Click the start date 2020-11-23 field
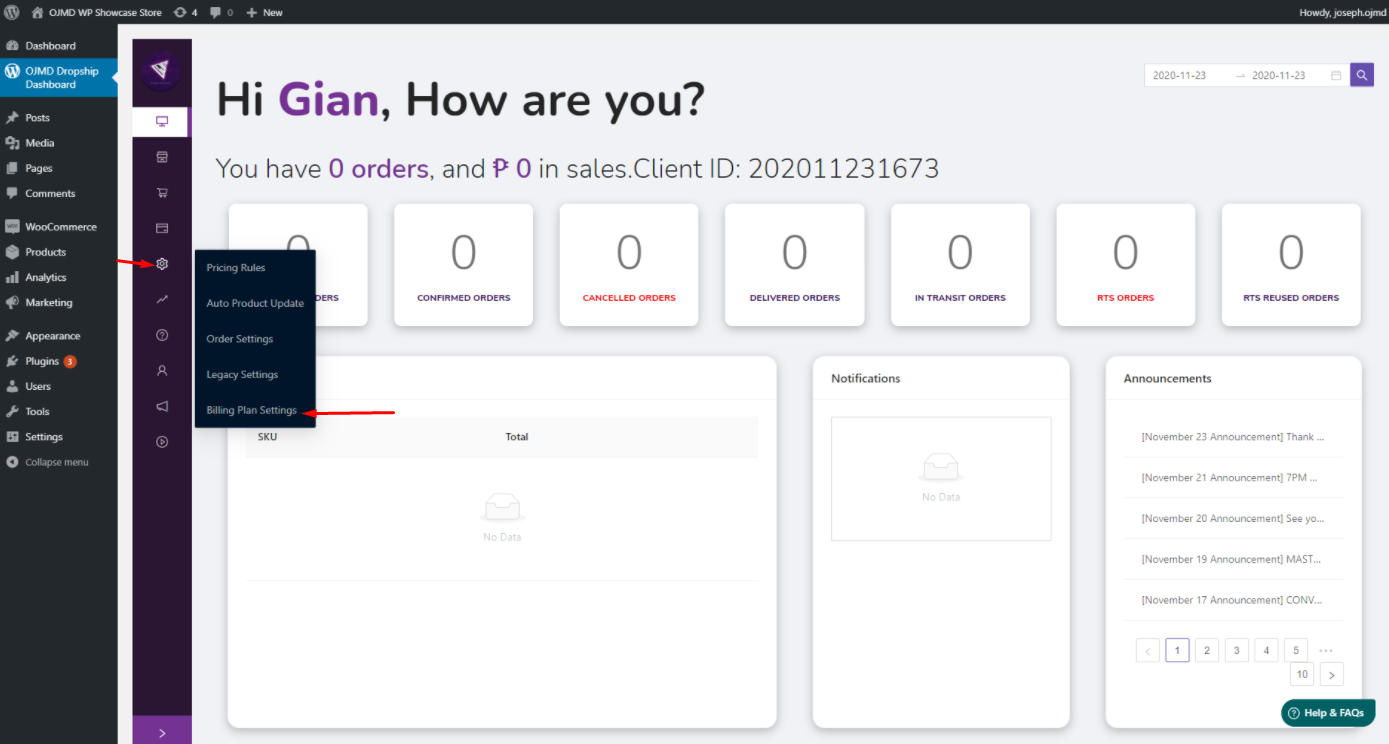This screenshot has width=1389, height=744. click(x=1179, y=75)
